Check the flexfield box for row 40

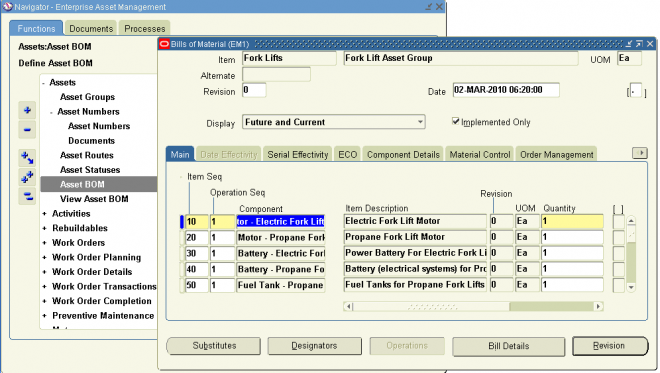coord(618,269)
